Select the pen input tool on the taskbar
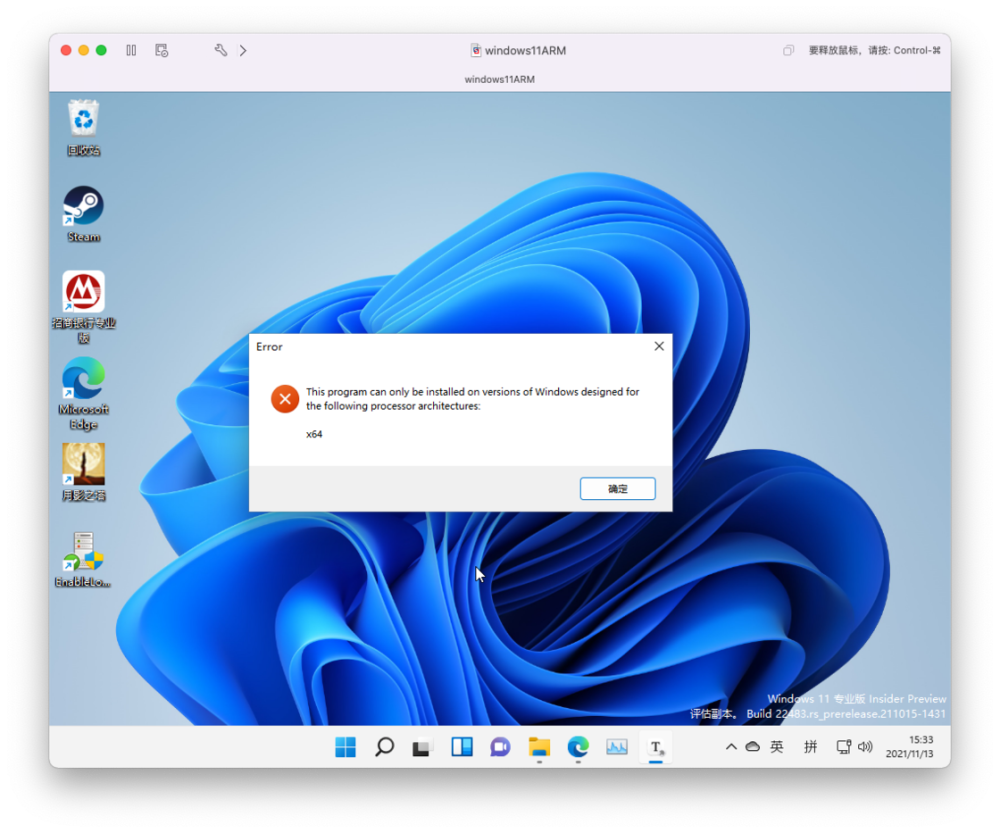Image resolution: width=1000 pixels, height=833 pixels. (655, 746)
